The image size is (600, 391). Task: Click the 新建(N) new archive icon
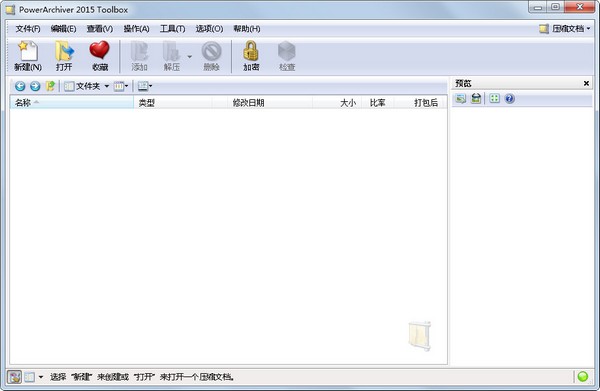point(28,56)
